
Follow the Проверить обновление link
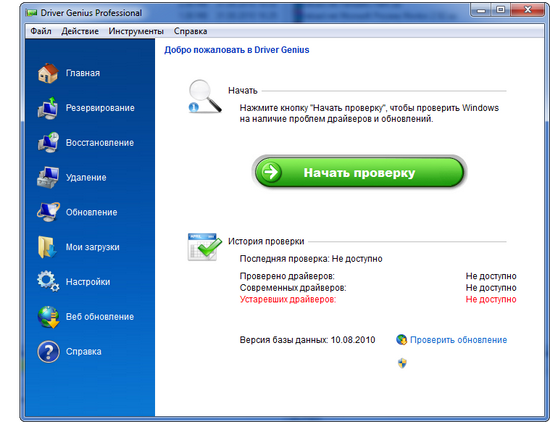(x=458, y=340)
